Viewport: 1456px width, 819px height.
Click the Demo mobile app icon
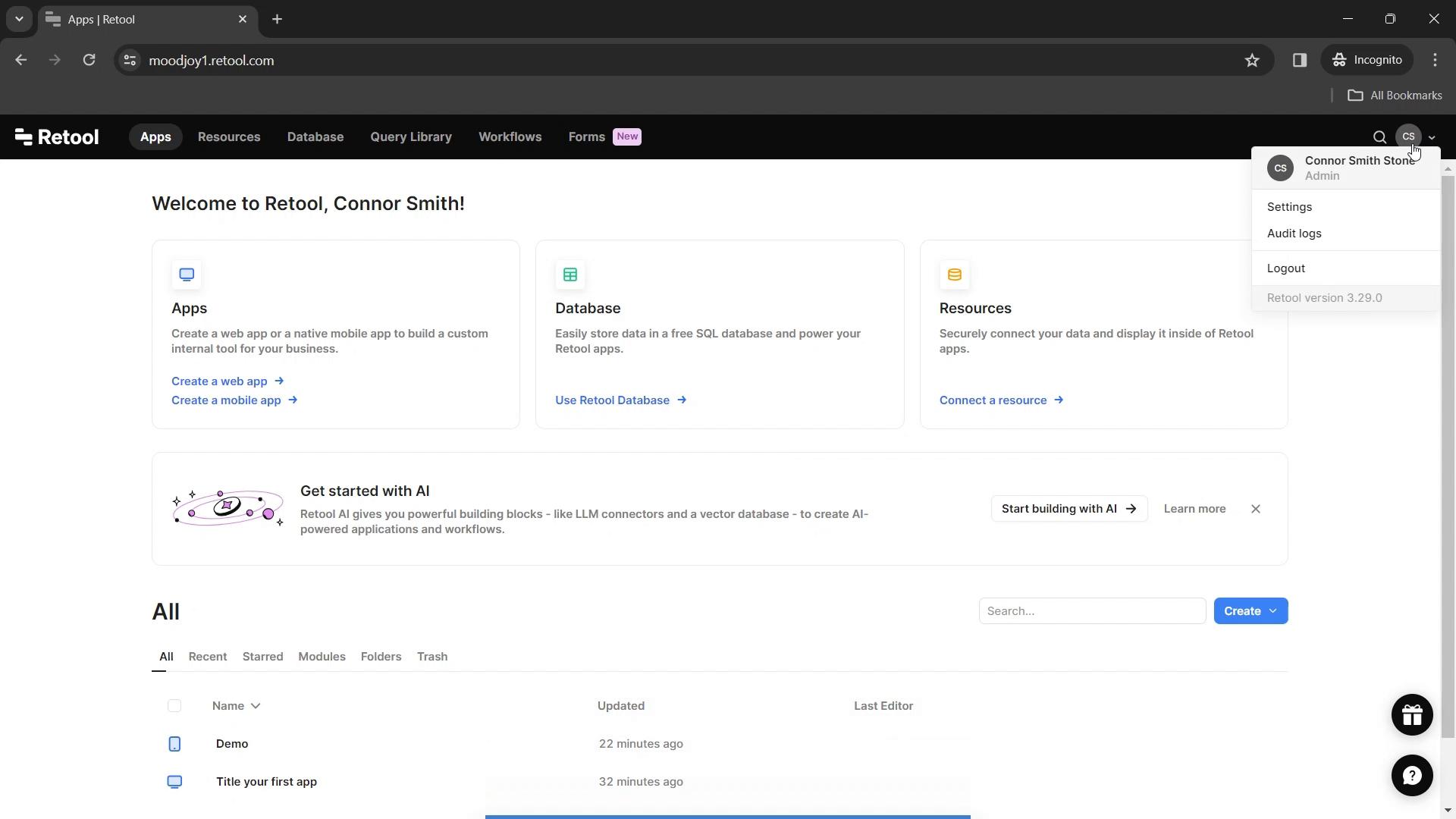(174, 743)
